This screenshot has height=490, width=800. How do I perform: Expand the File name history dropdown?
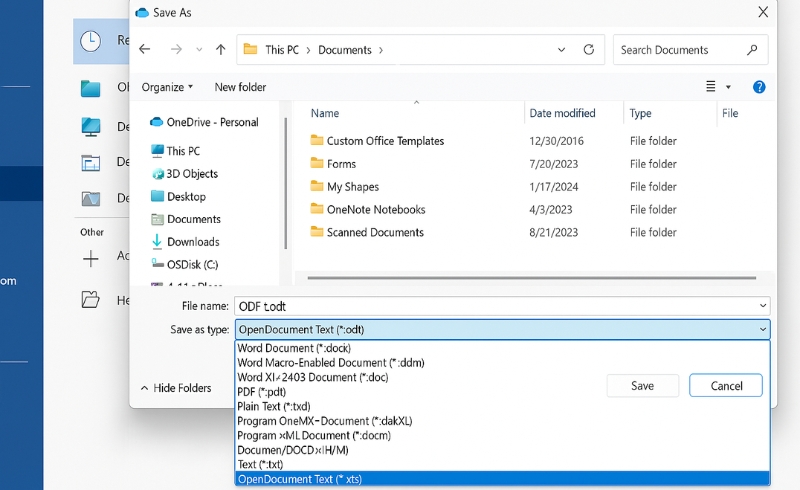point(763,306)
